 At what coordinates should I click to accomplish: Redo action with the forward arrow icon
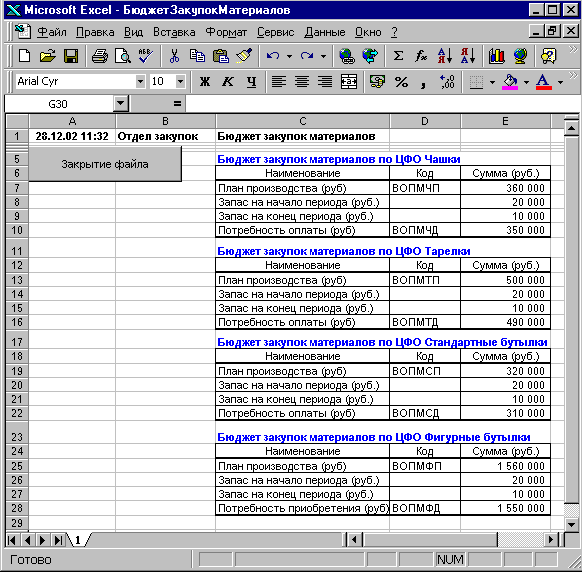pos(307,56)
